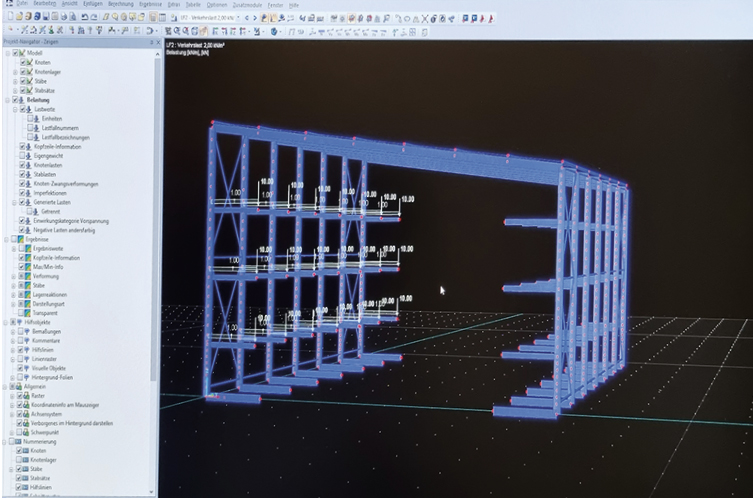Collapse the Belastung tree node
Image resolution: width=753 pixels, height=498 pixels.
(5, 100)
